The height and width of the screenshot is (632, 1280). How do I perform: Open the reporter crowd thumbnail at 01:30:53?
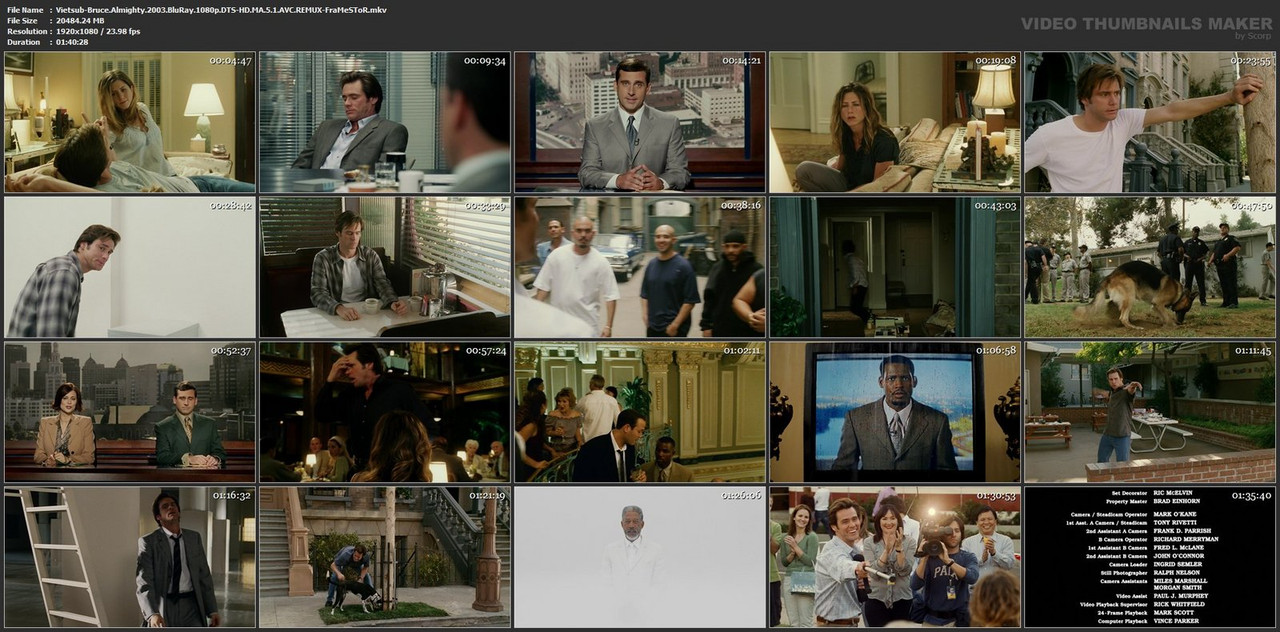point(895,557)
